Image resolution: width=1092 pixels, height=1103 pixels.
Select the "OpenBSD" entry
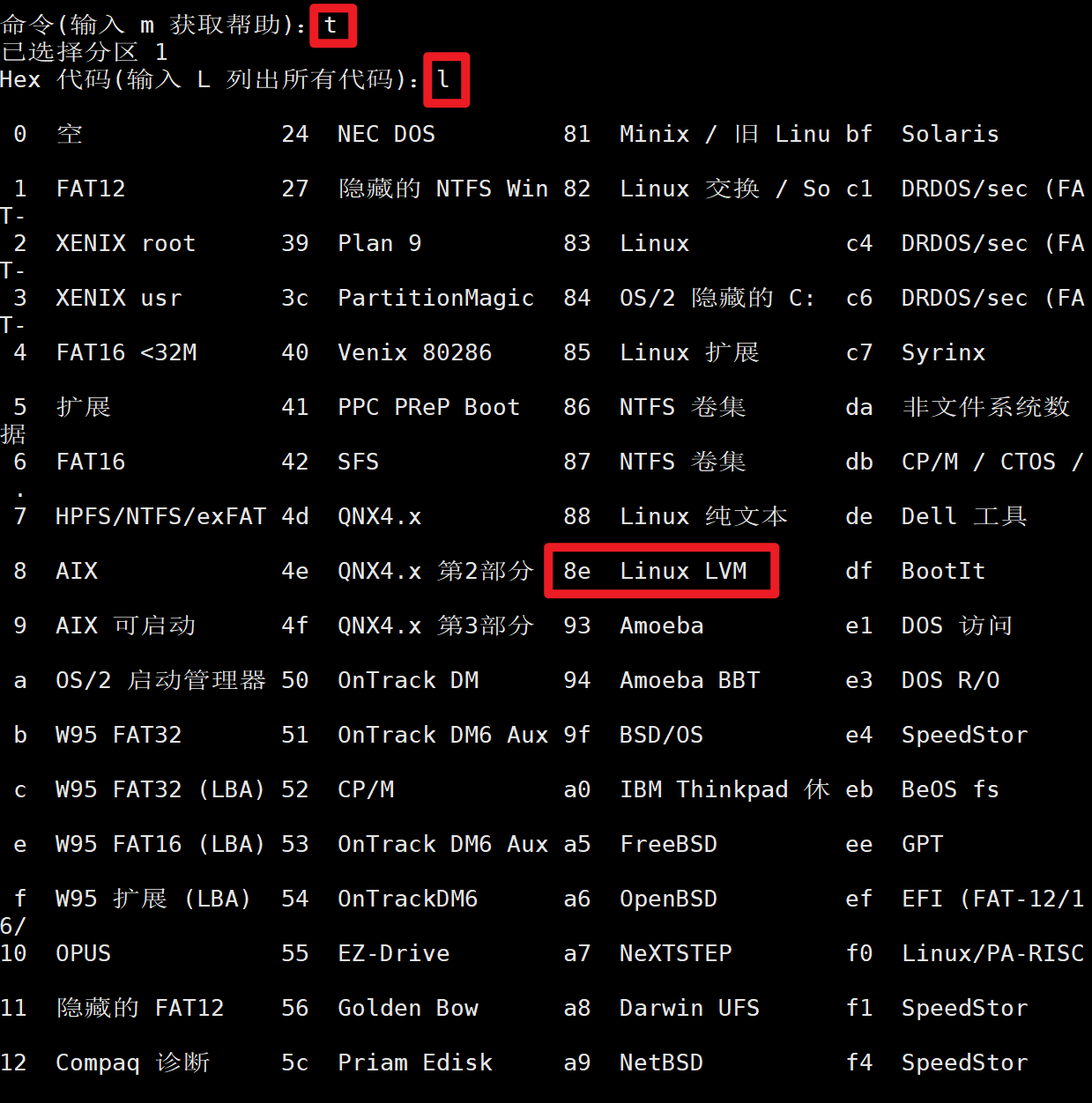tap(669, 899)
